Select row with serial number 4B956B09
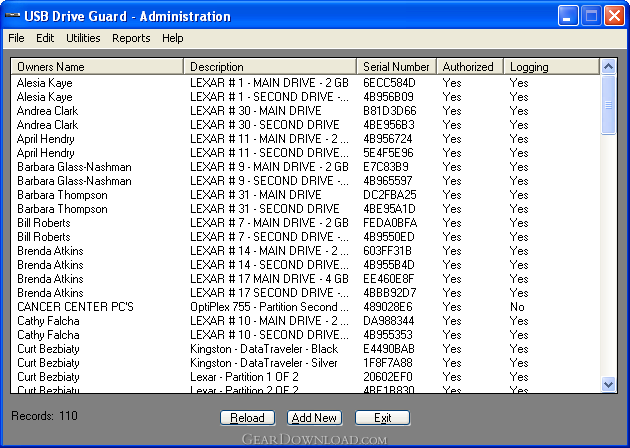The height and width of the screenshot is (448, 630). 305,97
